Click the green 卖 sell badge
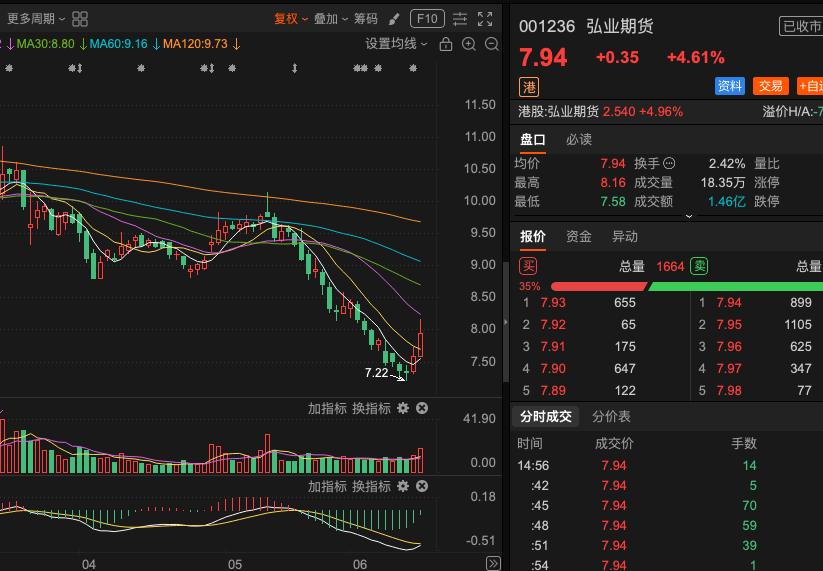Screen dimensions: 823x571 699,267
